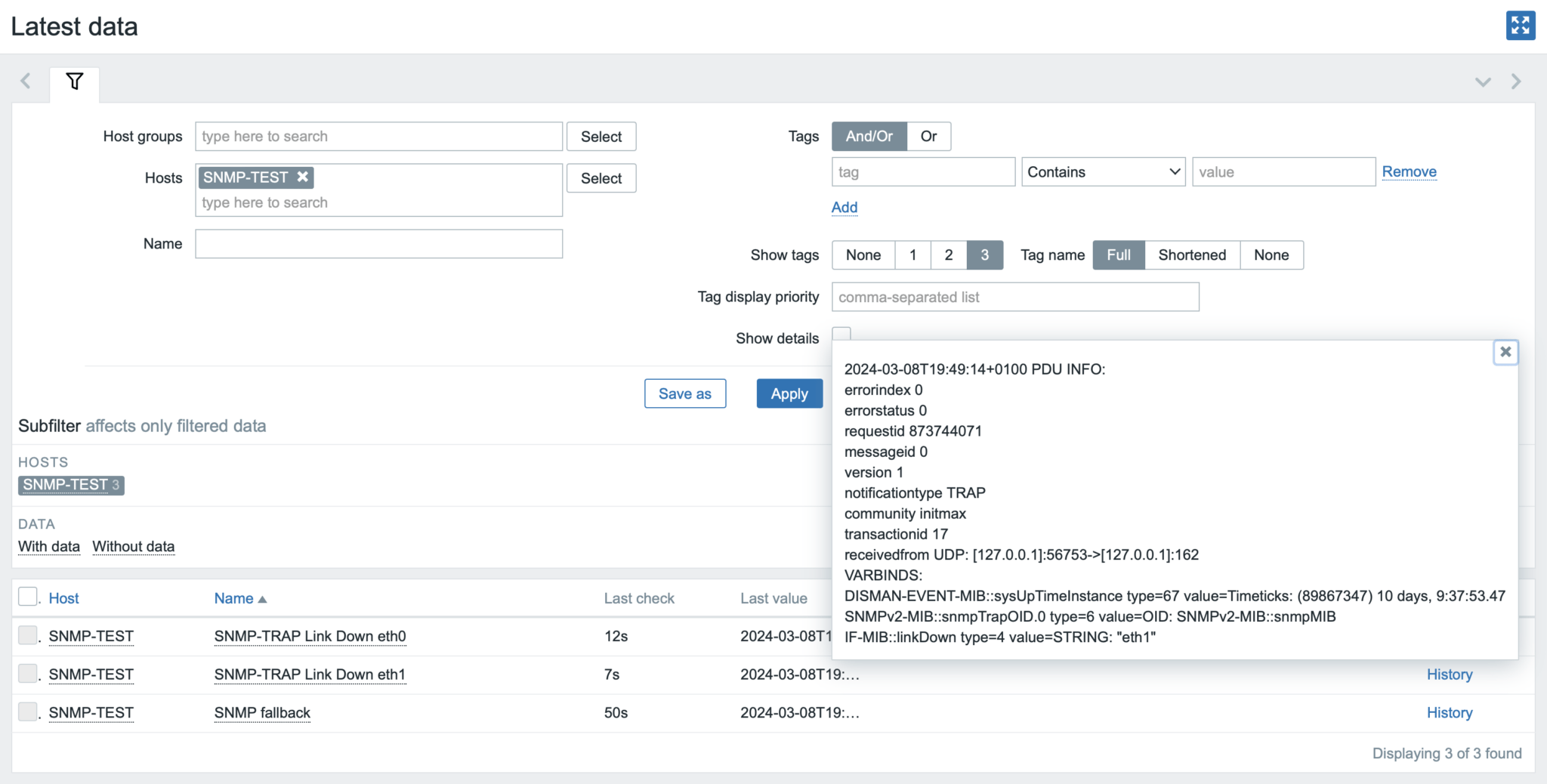Viewport: 1547px width, 784px height.
Task: Check the SNMP fallback row checkbox
Action: click(x=27, y=711)
